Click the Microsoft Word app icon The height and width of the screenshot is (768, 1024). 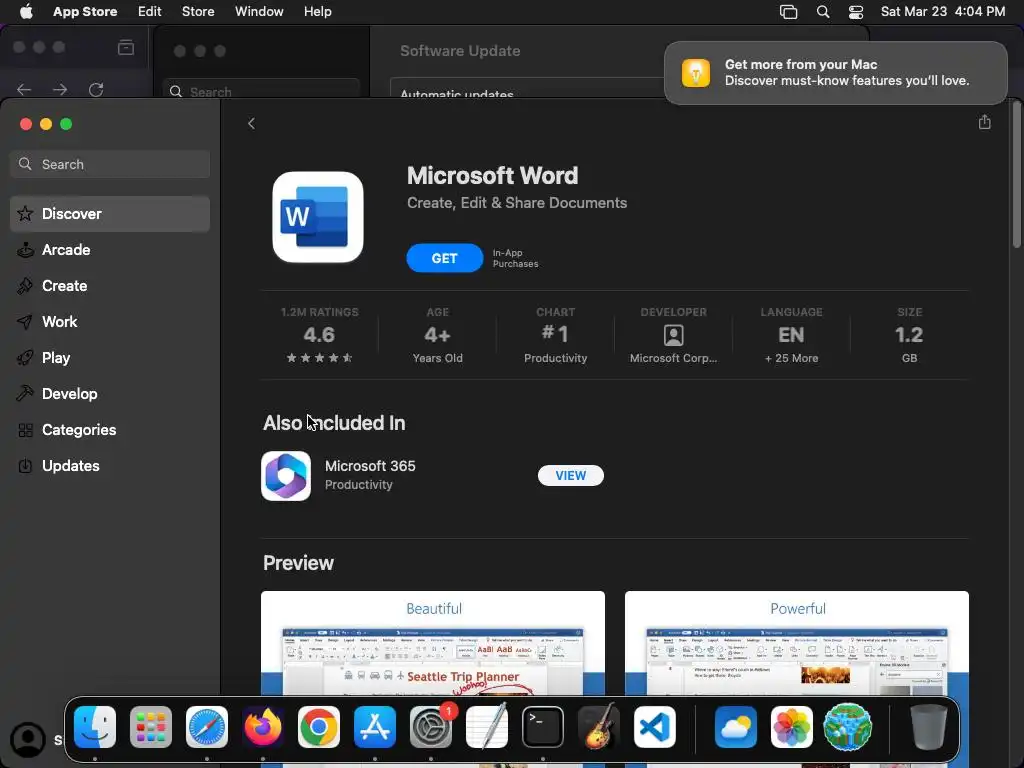pos(317,217)
